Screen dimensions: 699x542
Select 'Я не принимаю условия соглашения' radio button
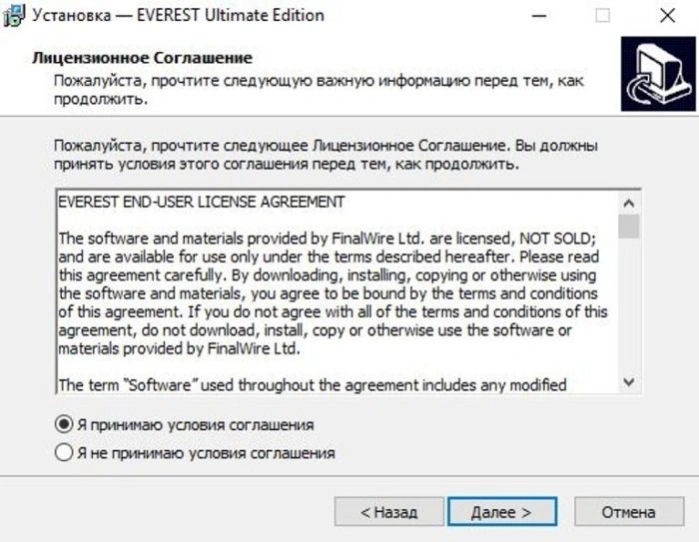tap(64, 452)
